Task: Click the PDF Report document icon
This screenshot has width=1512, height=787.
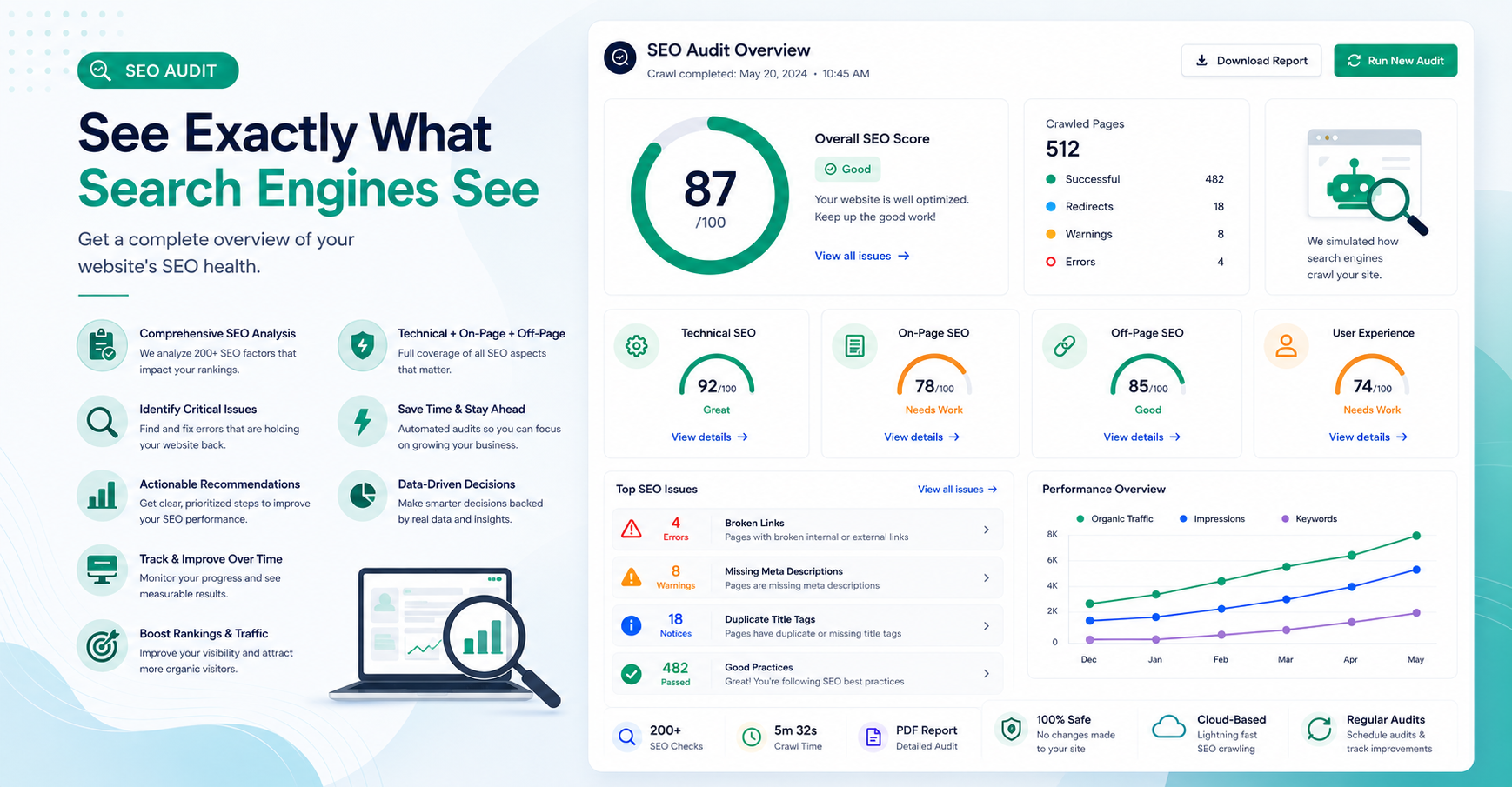Action: 872,737
